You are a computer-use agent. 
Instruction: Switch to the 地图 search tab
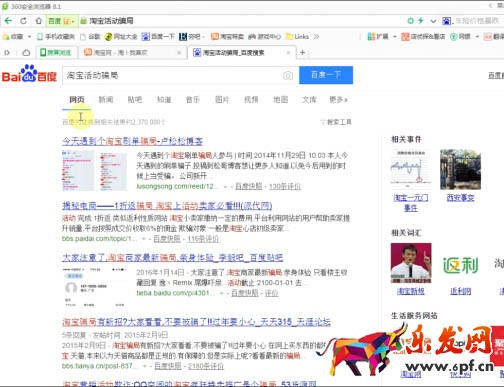(x=280, y=100)
